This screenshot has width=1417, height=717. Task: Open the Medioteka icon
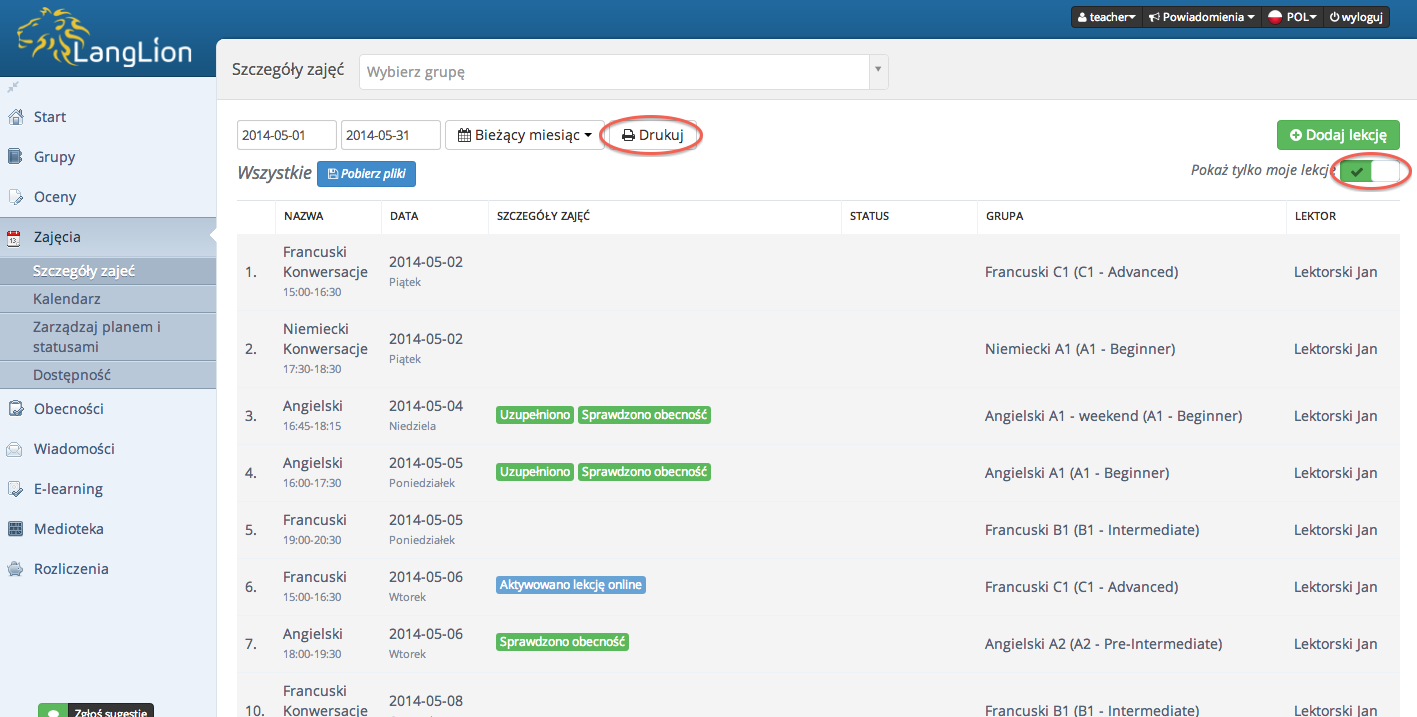pyautogui.click(x=15, y=529)
